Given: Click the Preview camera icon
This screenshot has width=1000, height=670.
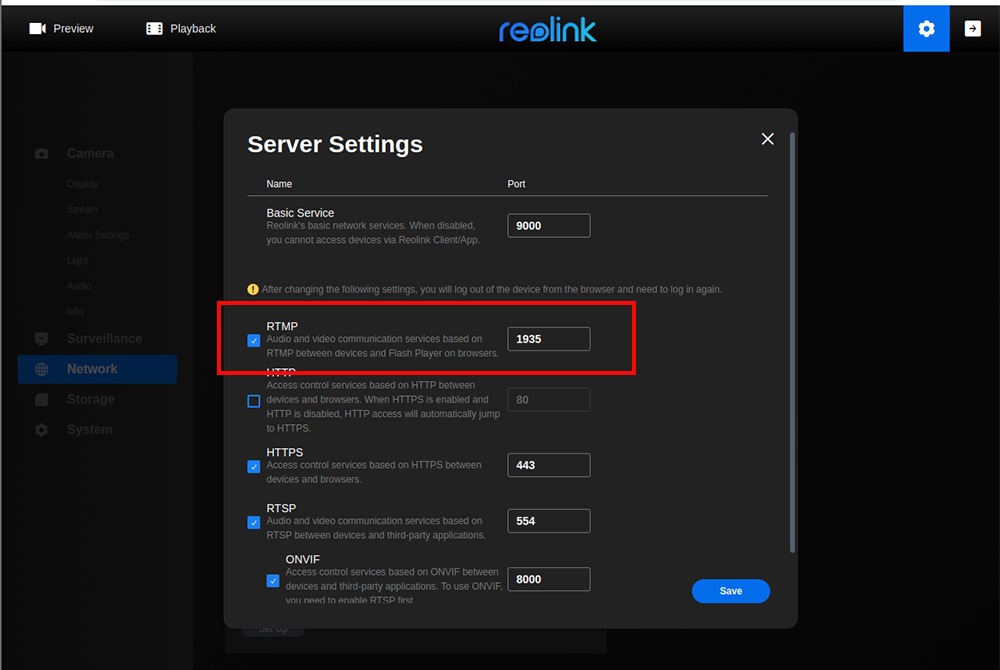Looking at the screenshot, I should (38, 29).
